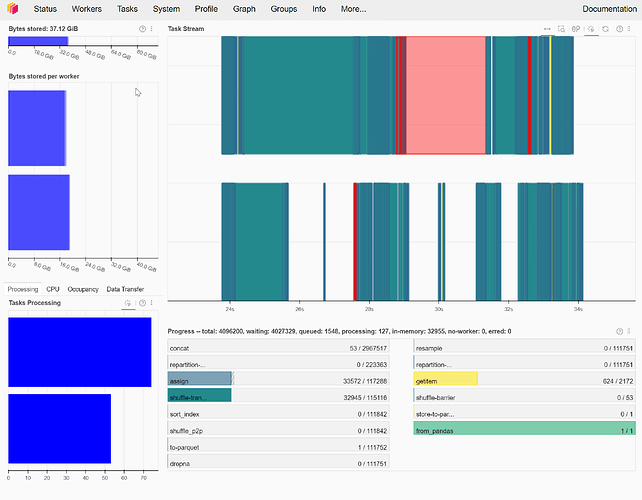The image size is (642, 500).
Task: Expand the More... menu
Action: click(x=353, y=9)
